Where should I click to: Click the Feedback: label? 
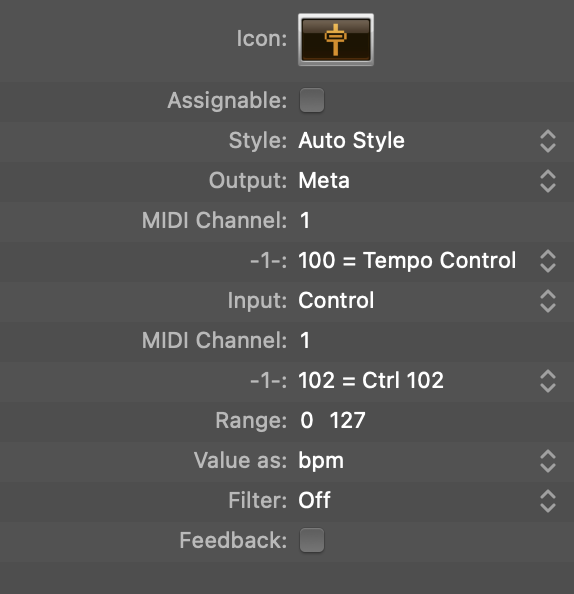click(x=233, y=540)
